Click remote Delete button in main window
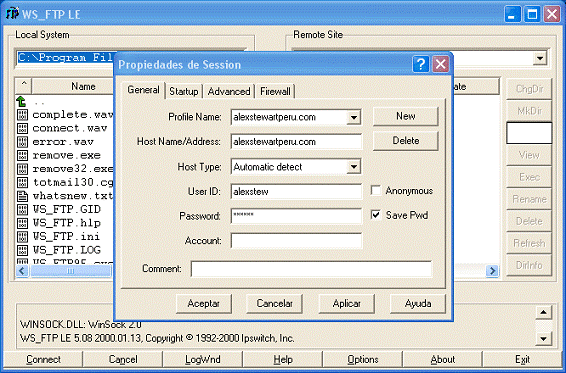The height and width of the screenshot is (373, 566). click(529, 221)
